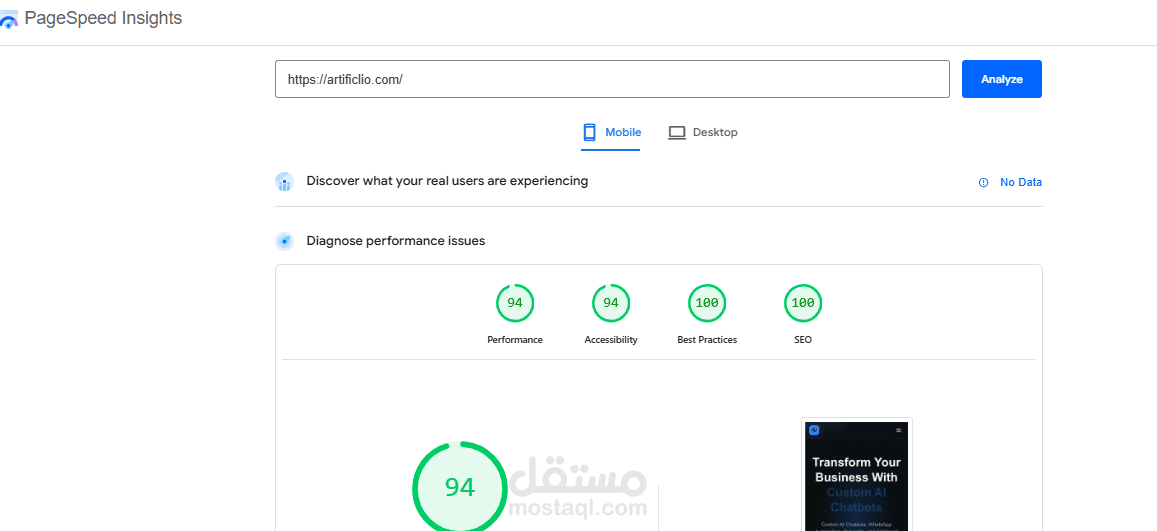Click the PageSpeed Insights logo icon
The width and height of the screenshot is (1157, 531).
coord(8,20)
